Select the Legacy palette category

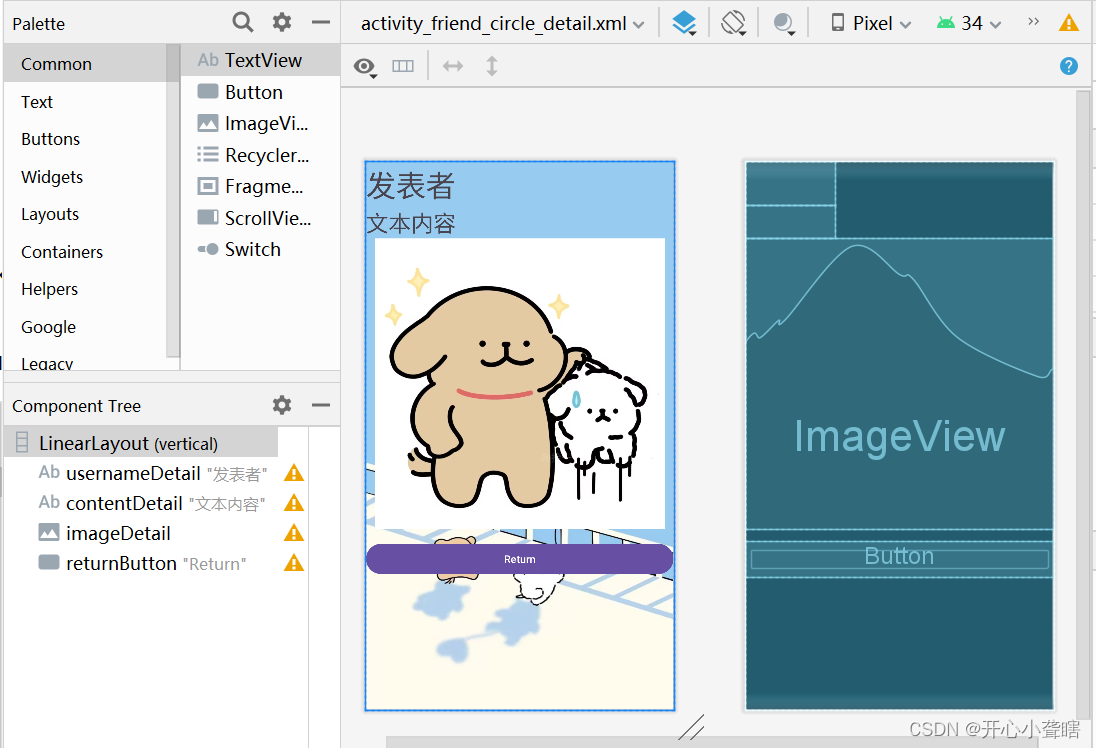pos(85,362)
